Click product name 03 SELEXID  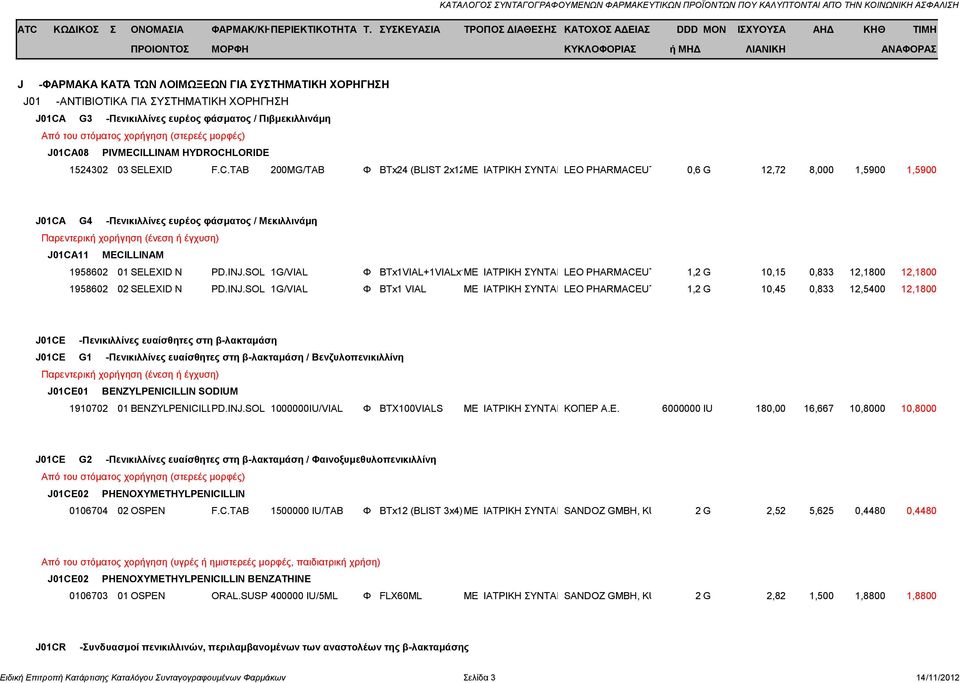[144, 170]
